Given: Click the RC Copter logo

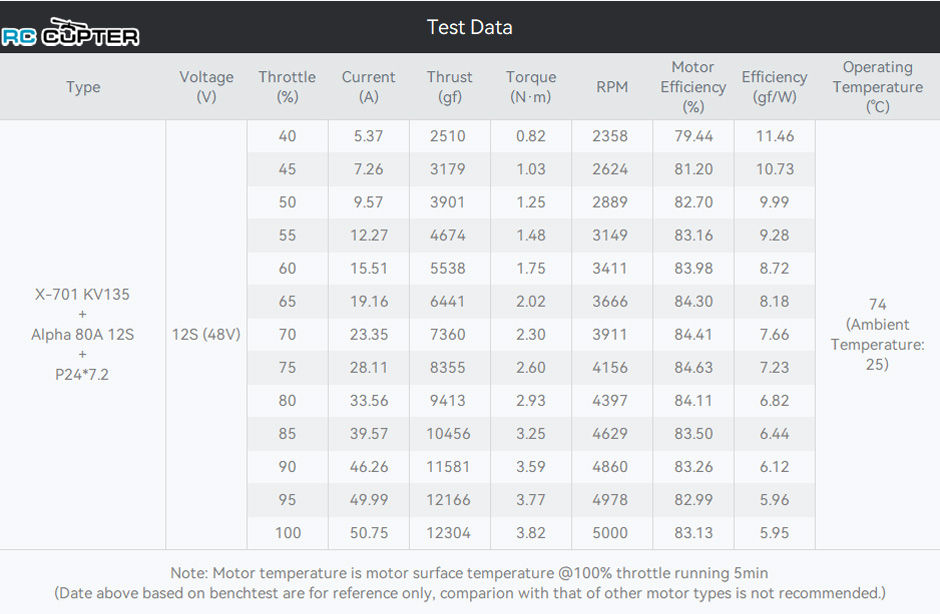Looking at the screenshot, I should (70, 32).
